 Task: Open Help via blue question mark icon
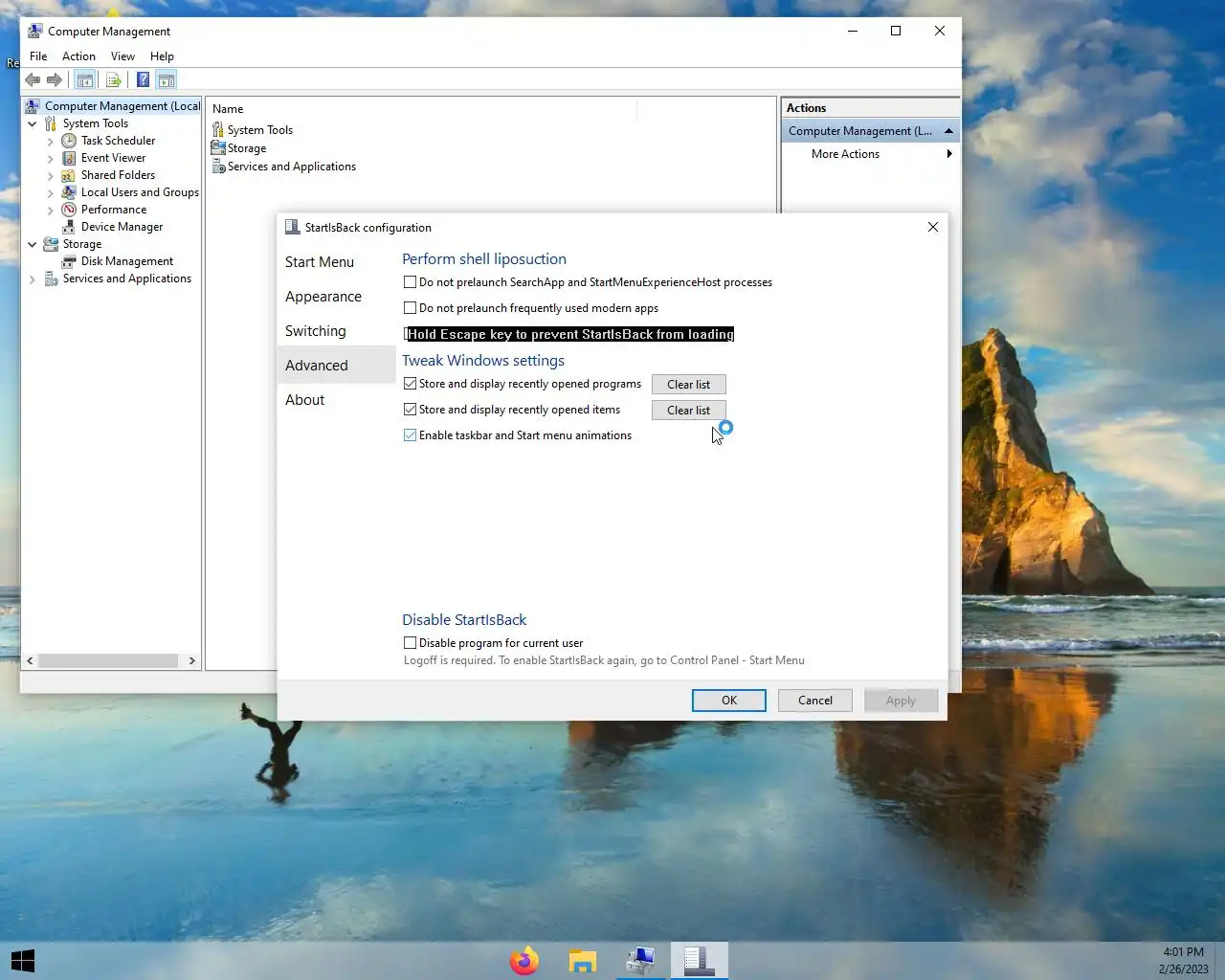click(143, 80)
